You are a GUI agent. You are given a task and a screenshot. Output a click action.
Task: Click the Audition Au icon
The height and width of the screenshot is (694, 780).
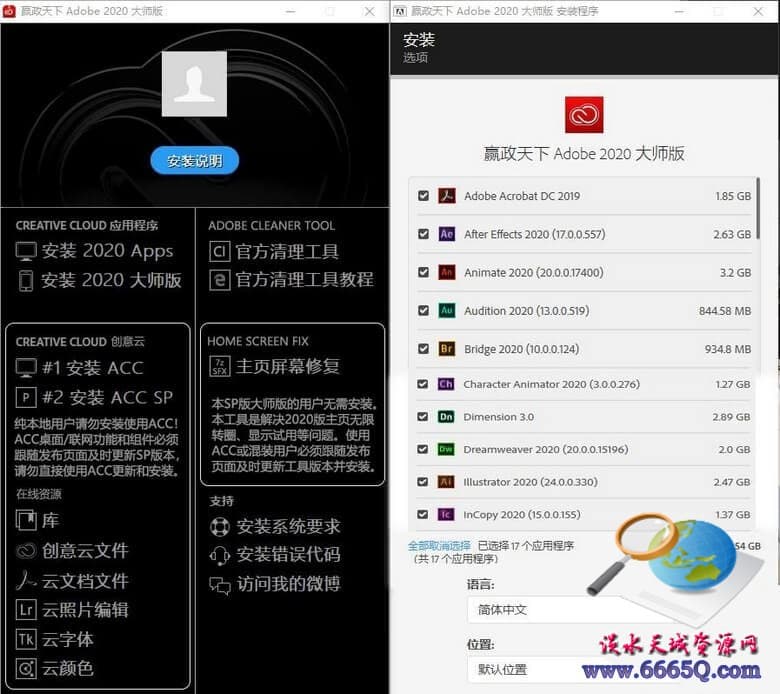447,310
